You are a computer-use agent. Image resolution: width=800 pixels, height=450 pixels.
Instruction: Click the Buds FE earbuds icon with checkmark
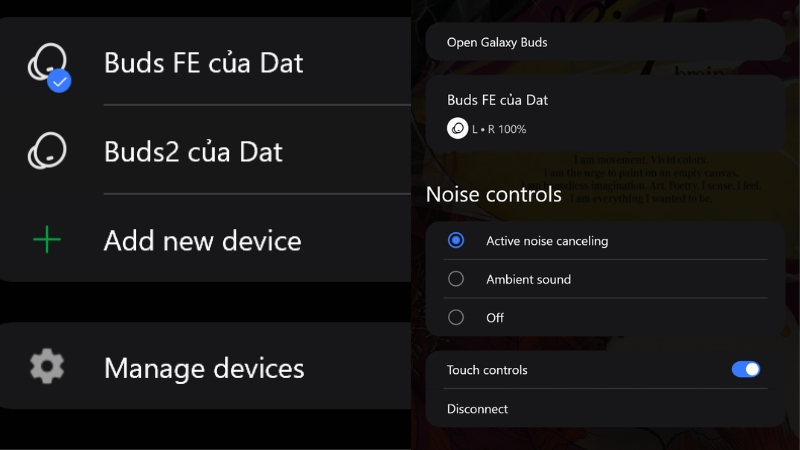pyautogui.click(x=47, y=65)
